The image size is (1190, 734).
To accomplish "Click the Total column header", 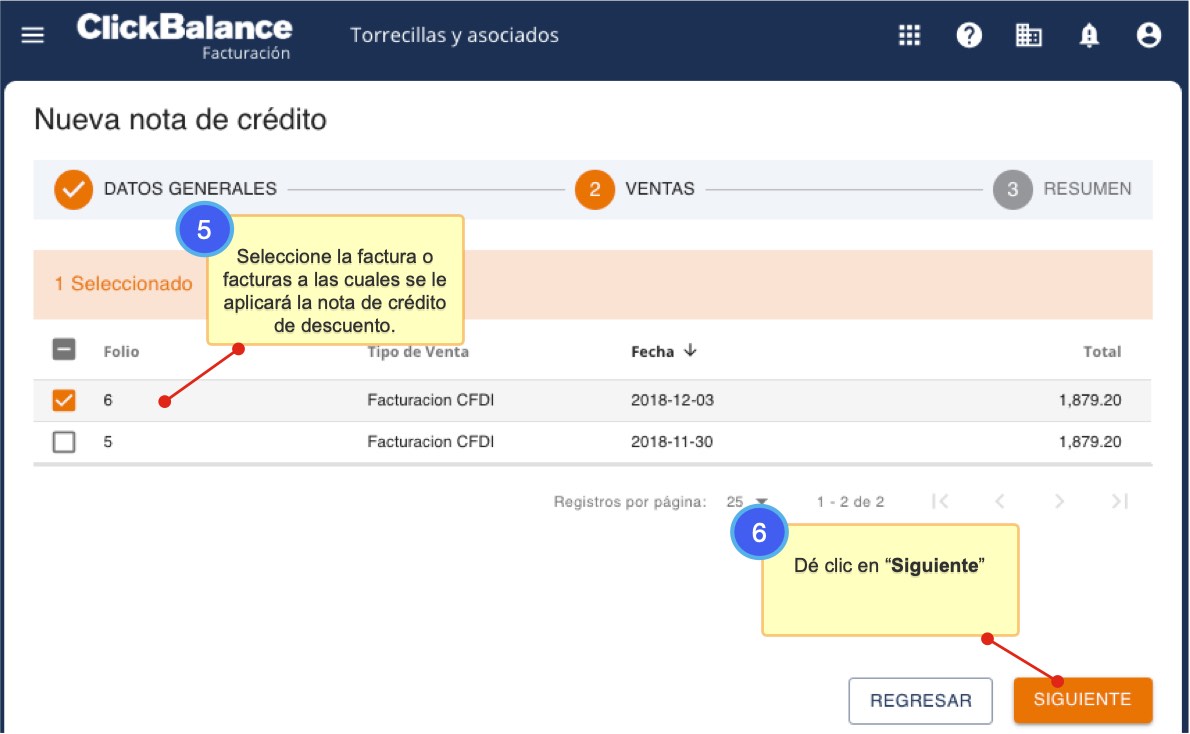I will coord(1103,351).
